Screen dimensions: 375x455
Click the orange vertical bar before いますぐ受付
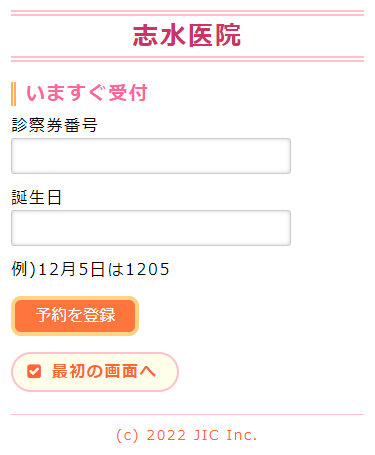point(13,94)
